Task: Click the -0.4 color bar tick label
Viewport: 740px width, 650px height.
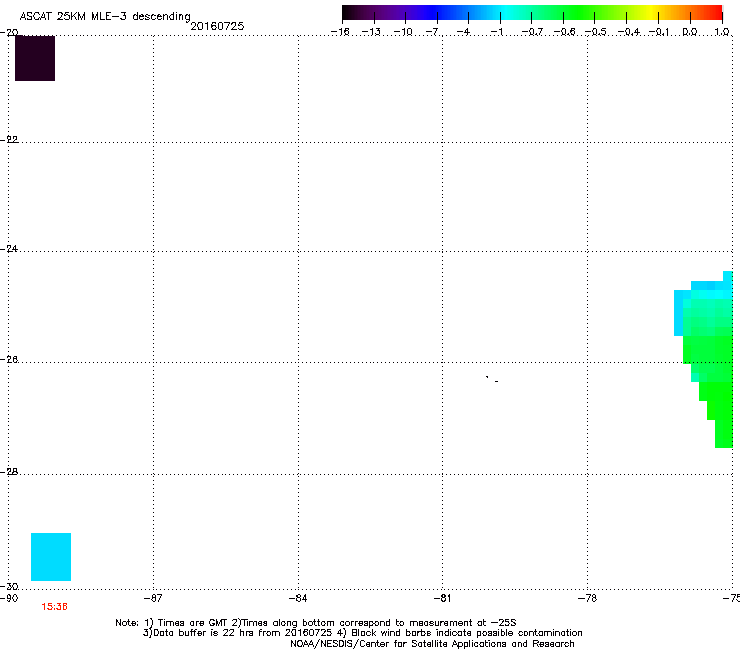Action: point(629,32)
